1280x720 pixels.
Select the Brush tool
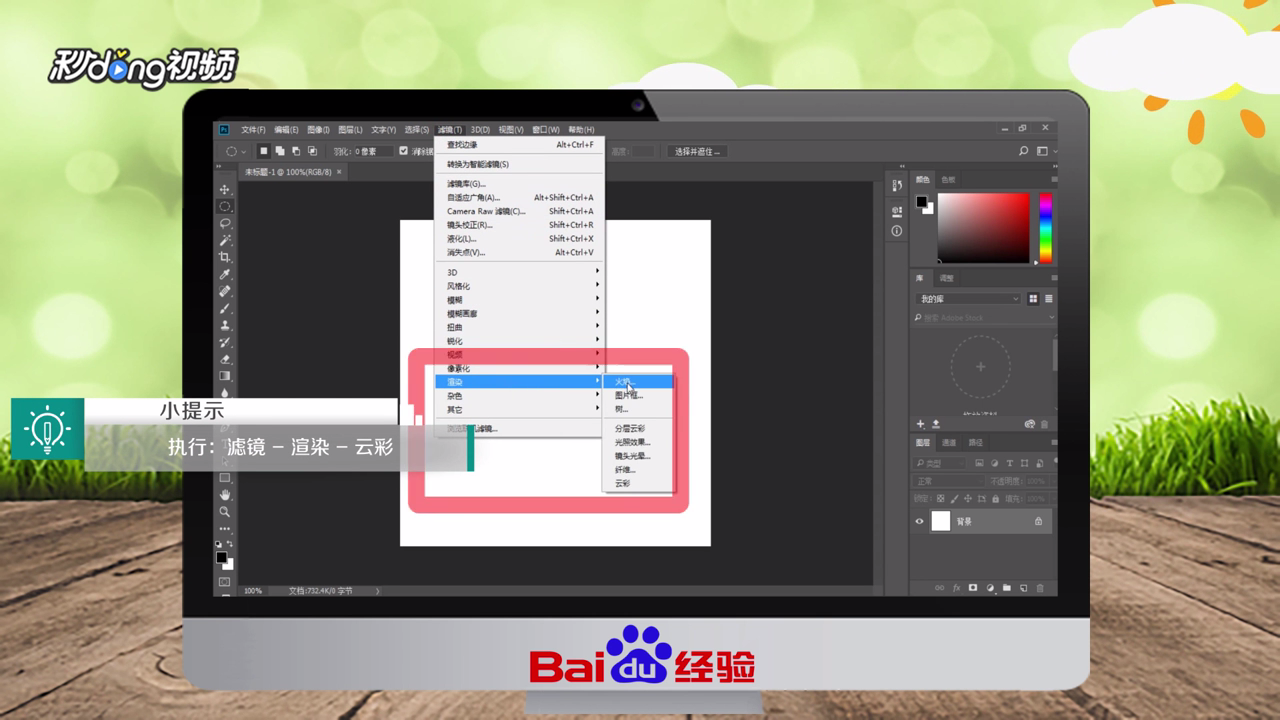tap(225, 309)
